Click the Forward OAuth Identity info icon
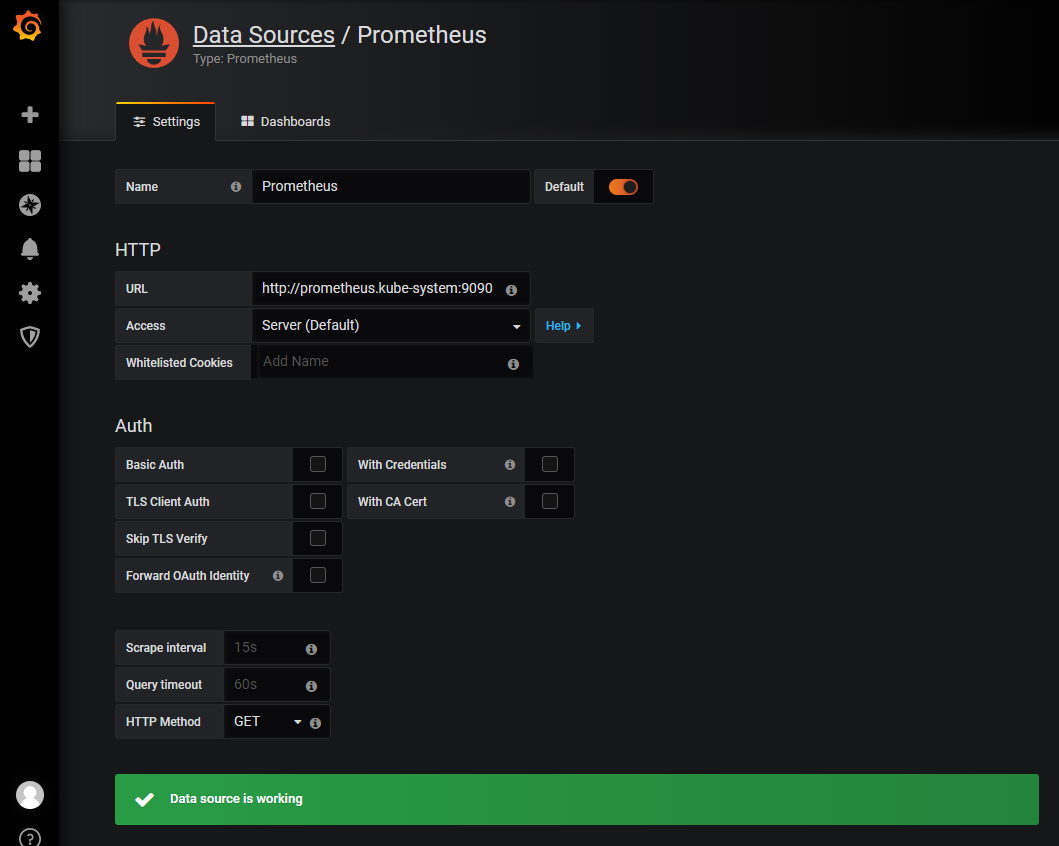Viewport: 1059px width, 846px height. pyautogui.click(x=278, y=576)
